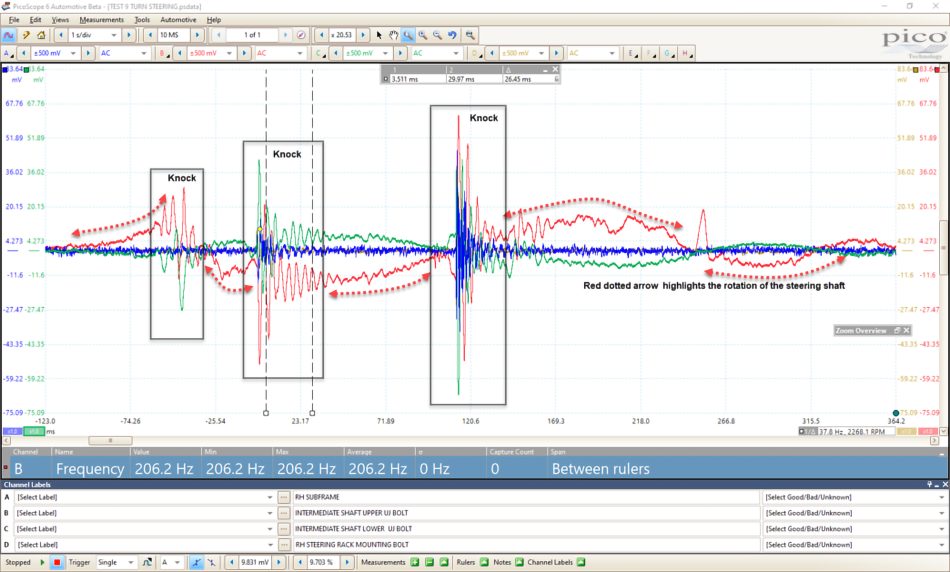Click the red stop capture button
The image size is (950, 572).
click(x=57, y=562)
